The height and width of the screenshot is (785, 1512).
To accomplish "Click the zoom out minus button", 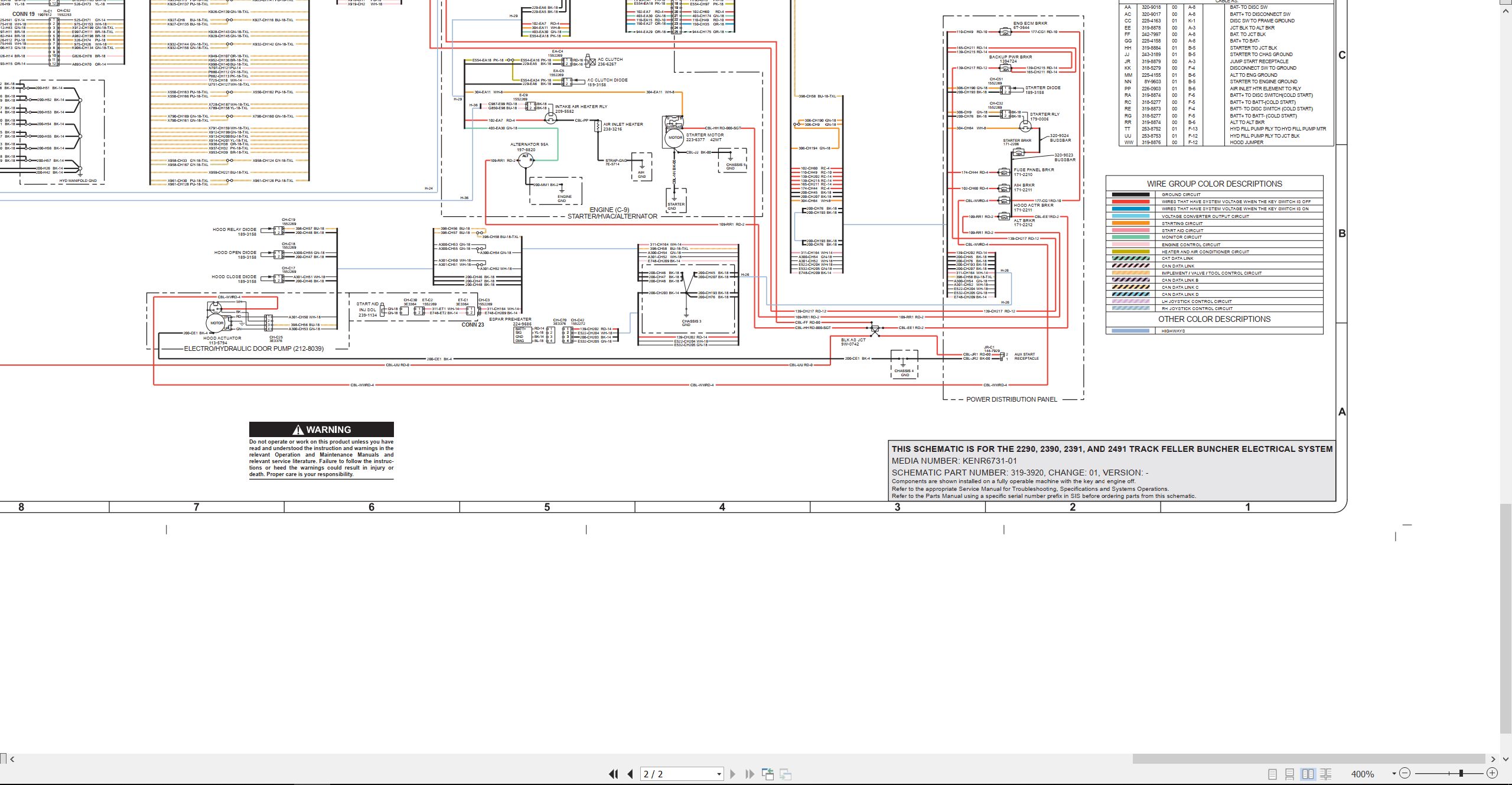I will pyautogui.click(x=1405, y=773).
